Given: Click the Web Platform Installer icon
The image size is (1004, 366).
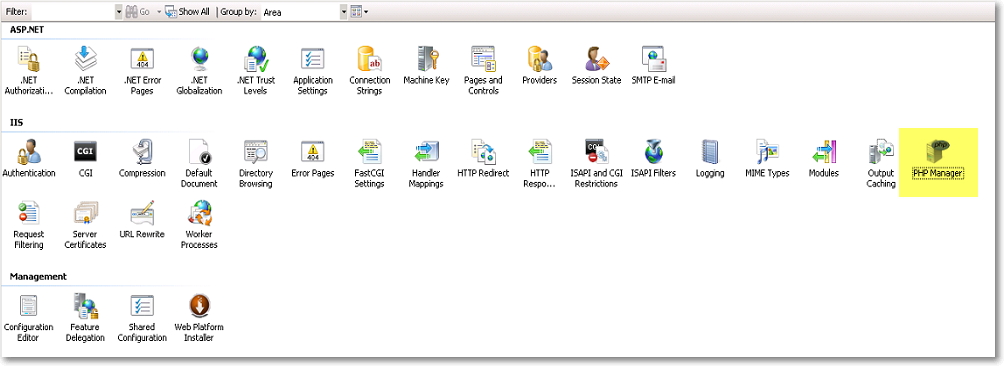Looking at the screenshot, I should coord(199,318).
